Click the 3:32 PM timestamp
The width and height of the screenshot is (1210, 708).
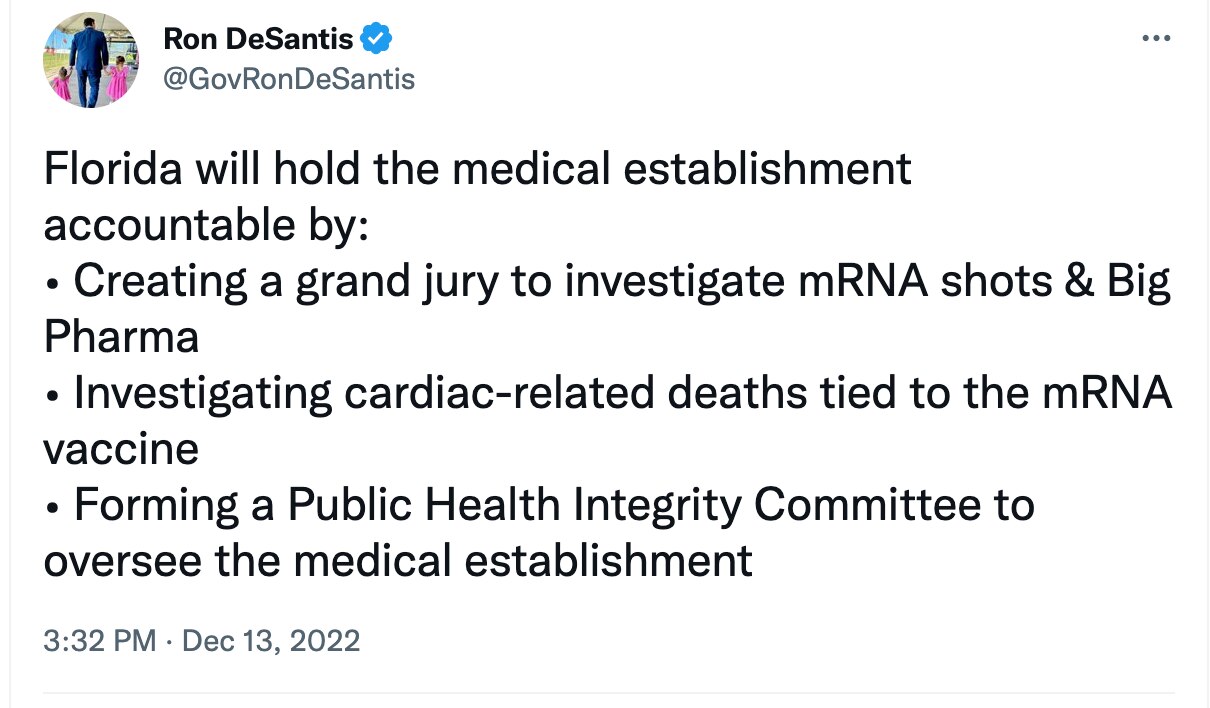click(100, 640)
